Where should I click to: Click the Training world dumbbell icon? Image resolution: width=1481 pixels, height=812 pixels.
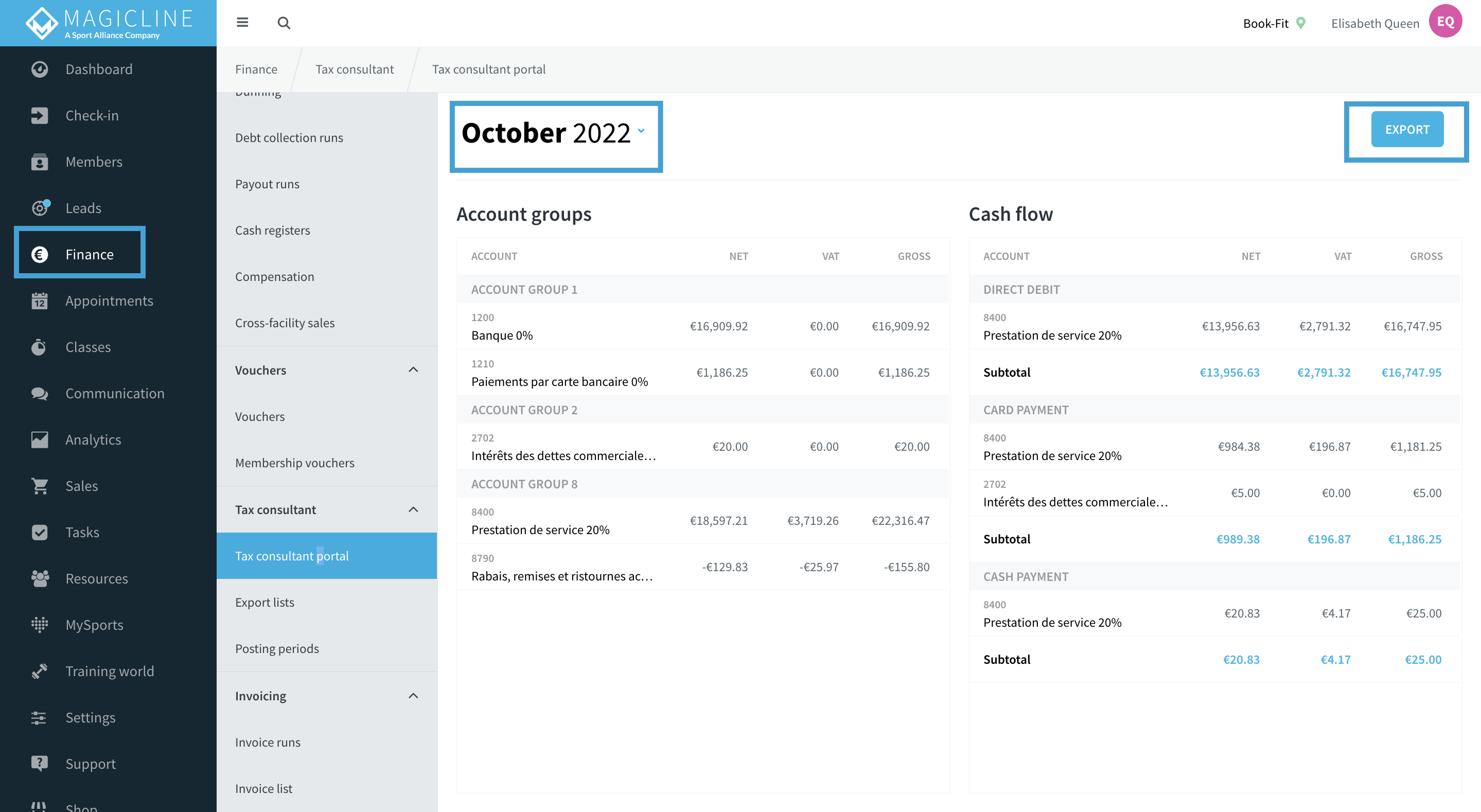point(39,671)
